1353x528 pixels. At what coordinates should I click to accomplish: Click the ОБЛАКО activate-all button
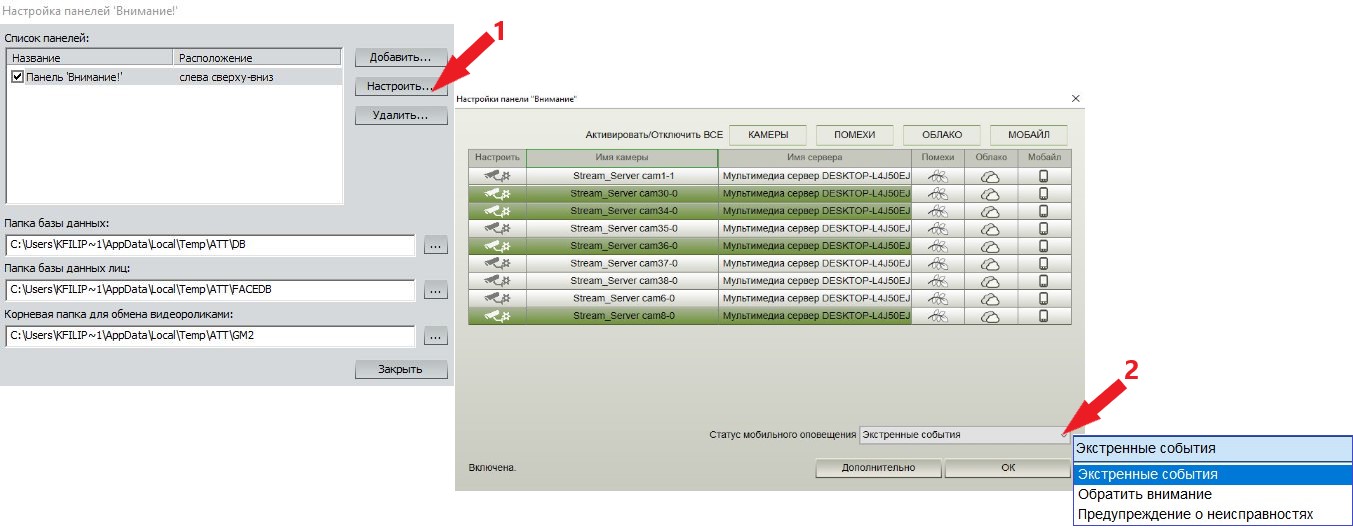[942, 135]
